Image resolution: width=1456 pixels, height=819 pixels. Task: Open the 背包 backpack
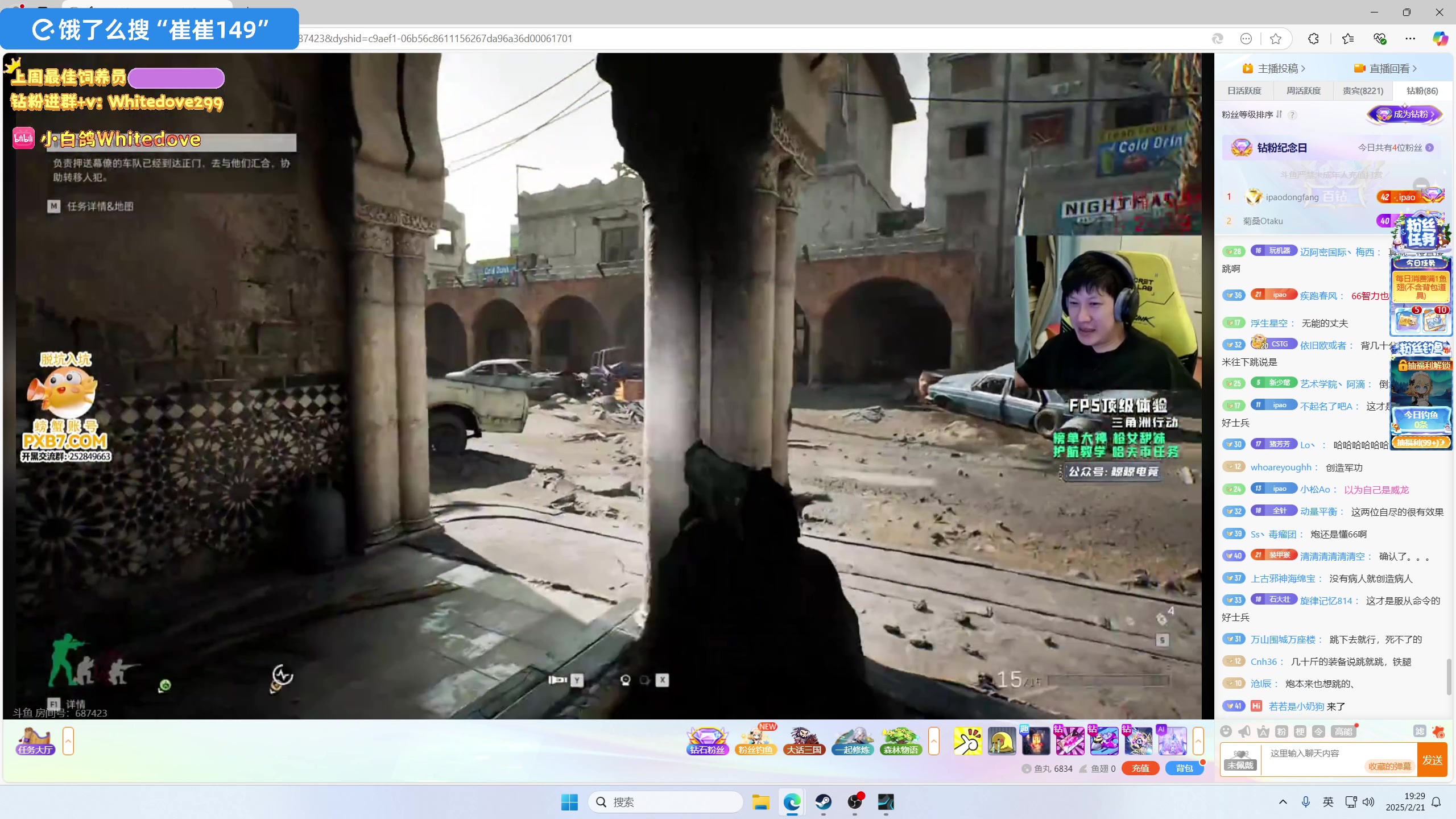(1184, 768)
